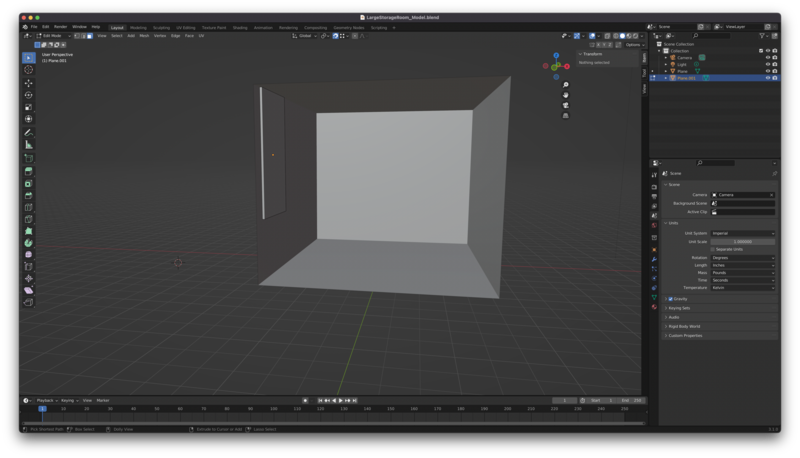This screenshot has height=458, width=800.
Task: Open the Playback popover in timeline
Action: (45, 400)
